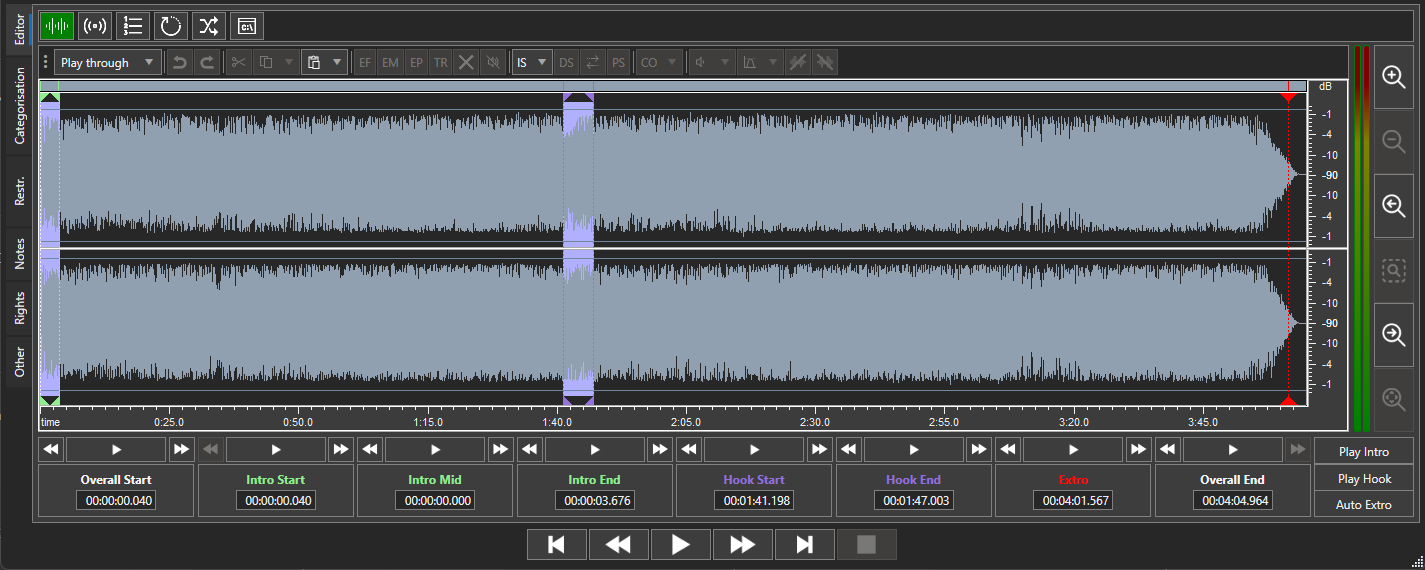Nudge the Intro End marker forward
Screen dimensions: 1425x570
(x=660, y=450)
